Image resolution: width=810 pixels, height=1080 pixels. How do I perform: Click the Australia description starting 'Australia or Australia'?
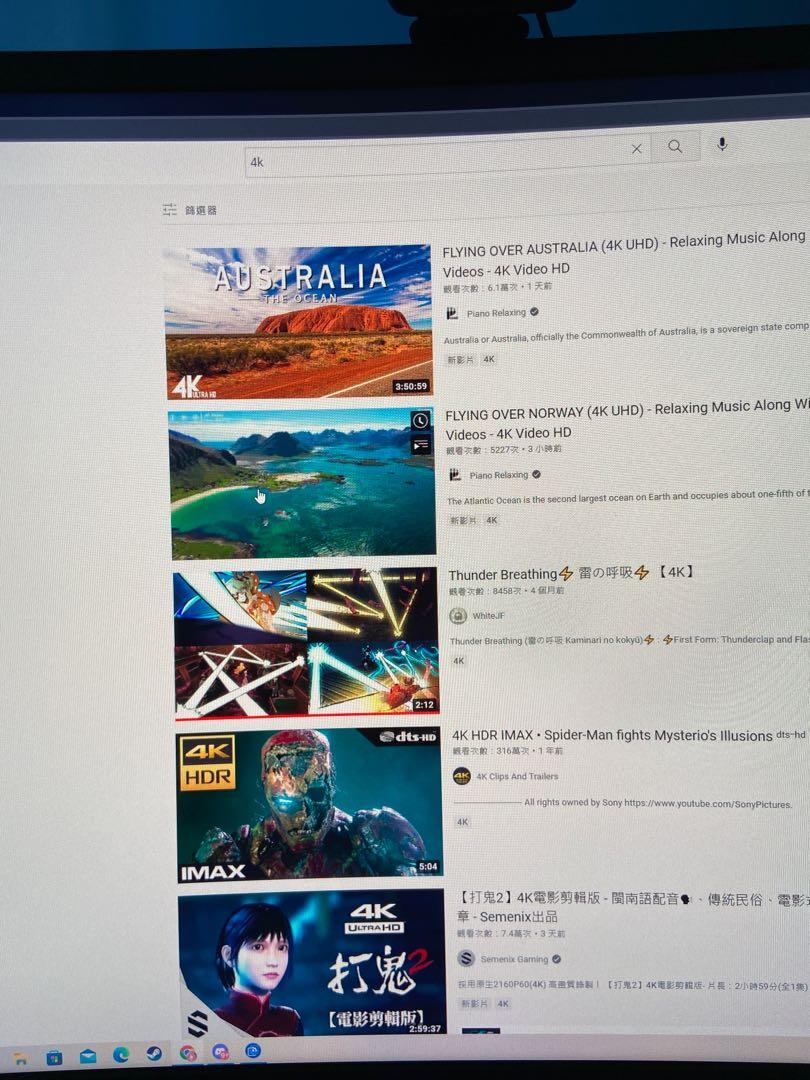click(x=626, y=333)
